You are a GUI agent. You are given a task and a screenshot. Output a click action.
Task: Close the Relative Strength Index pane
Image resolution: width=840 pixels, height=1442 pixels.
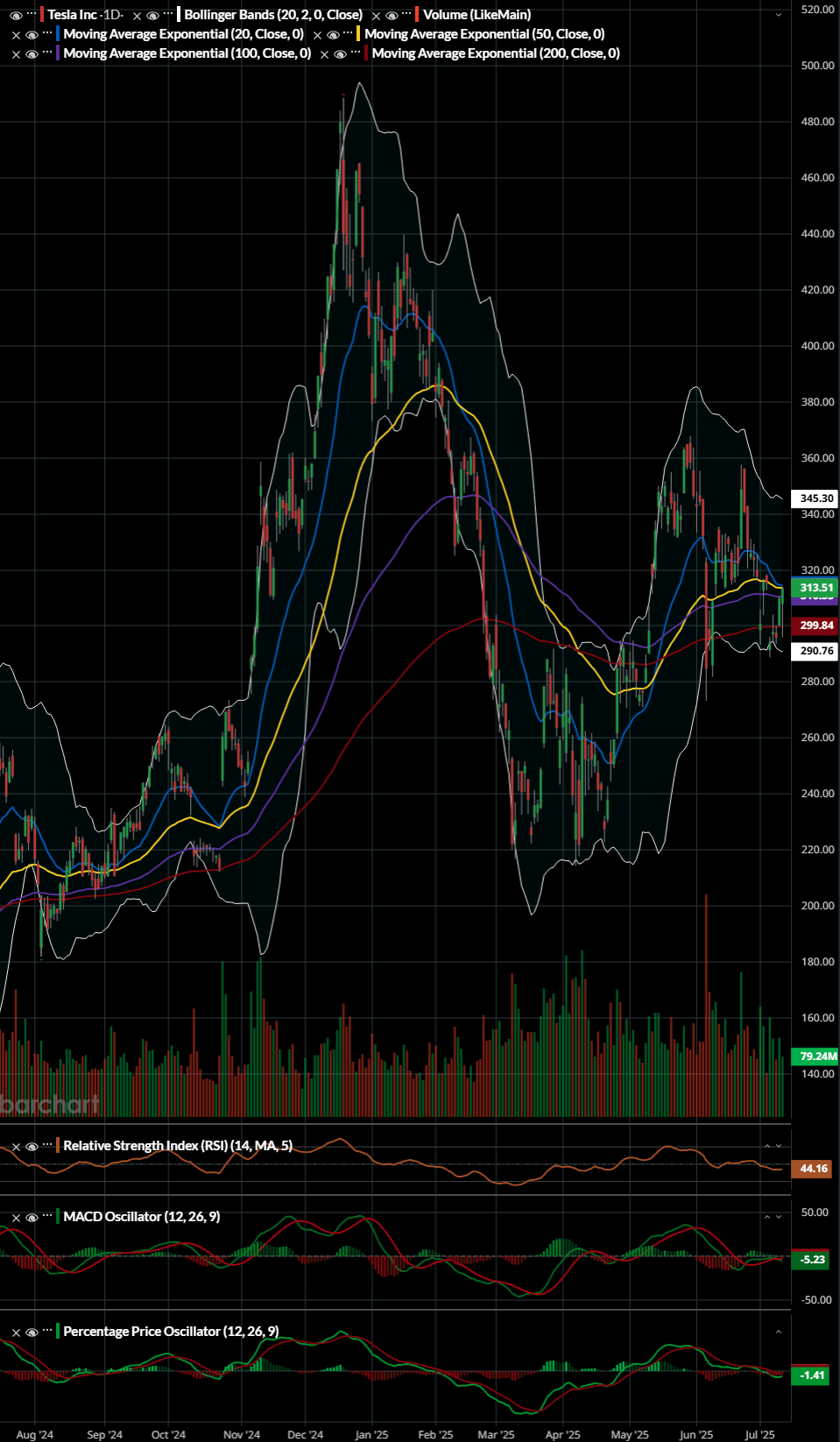(16, 1146)
